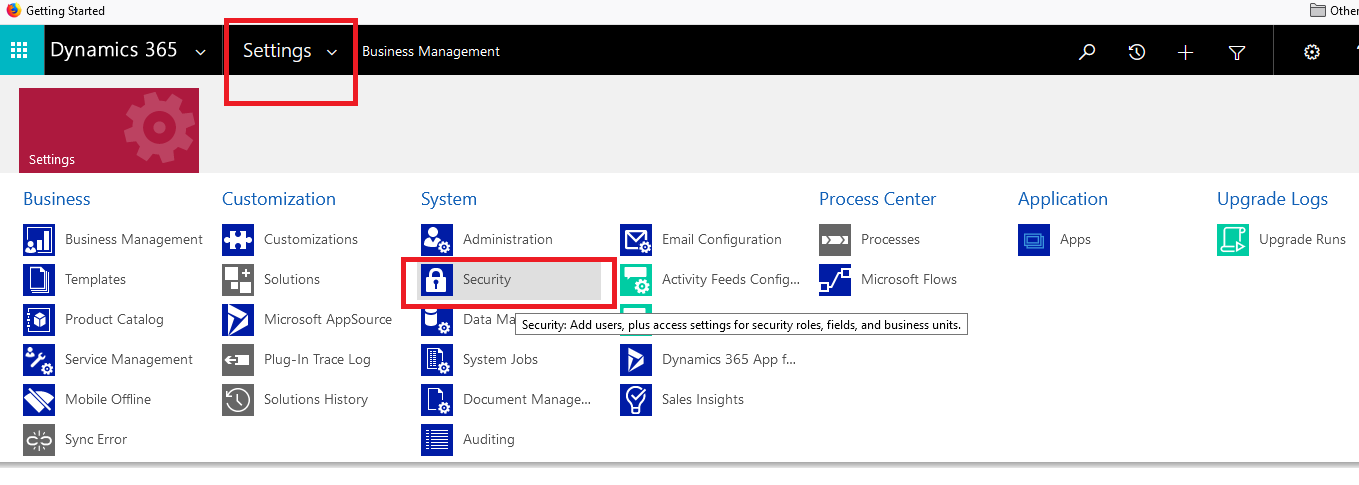Click the Dynamics 365 App icon

[x=636, y=360]
